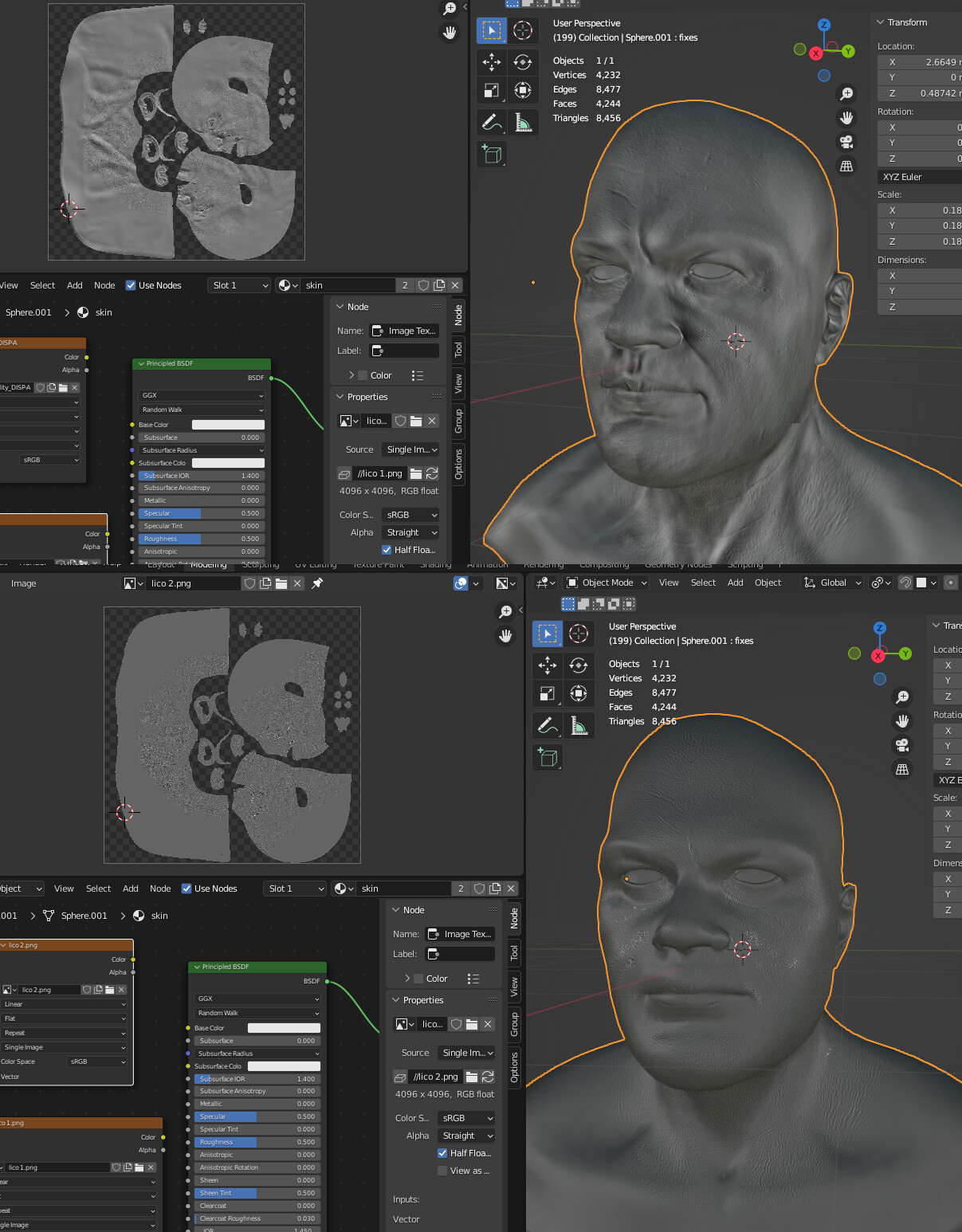Click the magnifier zoom icon in the 3D viewport
Viewport: 962px width, 1232px height.
coord(846,93)
